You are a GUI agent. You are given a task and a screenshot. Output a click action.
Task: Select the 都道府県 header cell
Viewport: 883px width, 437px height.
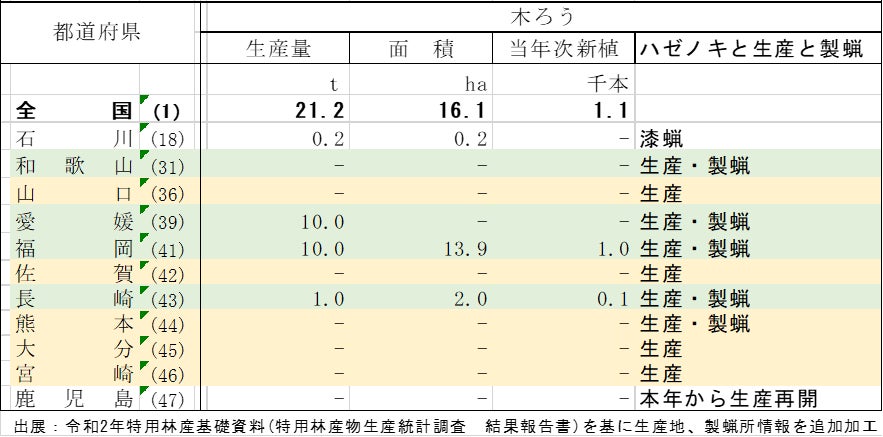[97, 31]
